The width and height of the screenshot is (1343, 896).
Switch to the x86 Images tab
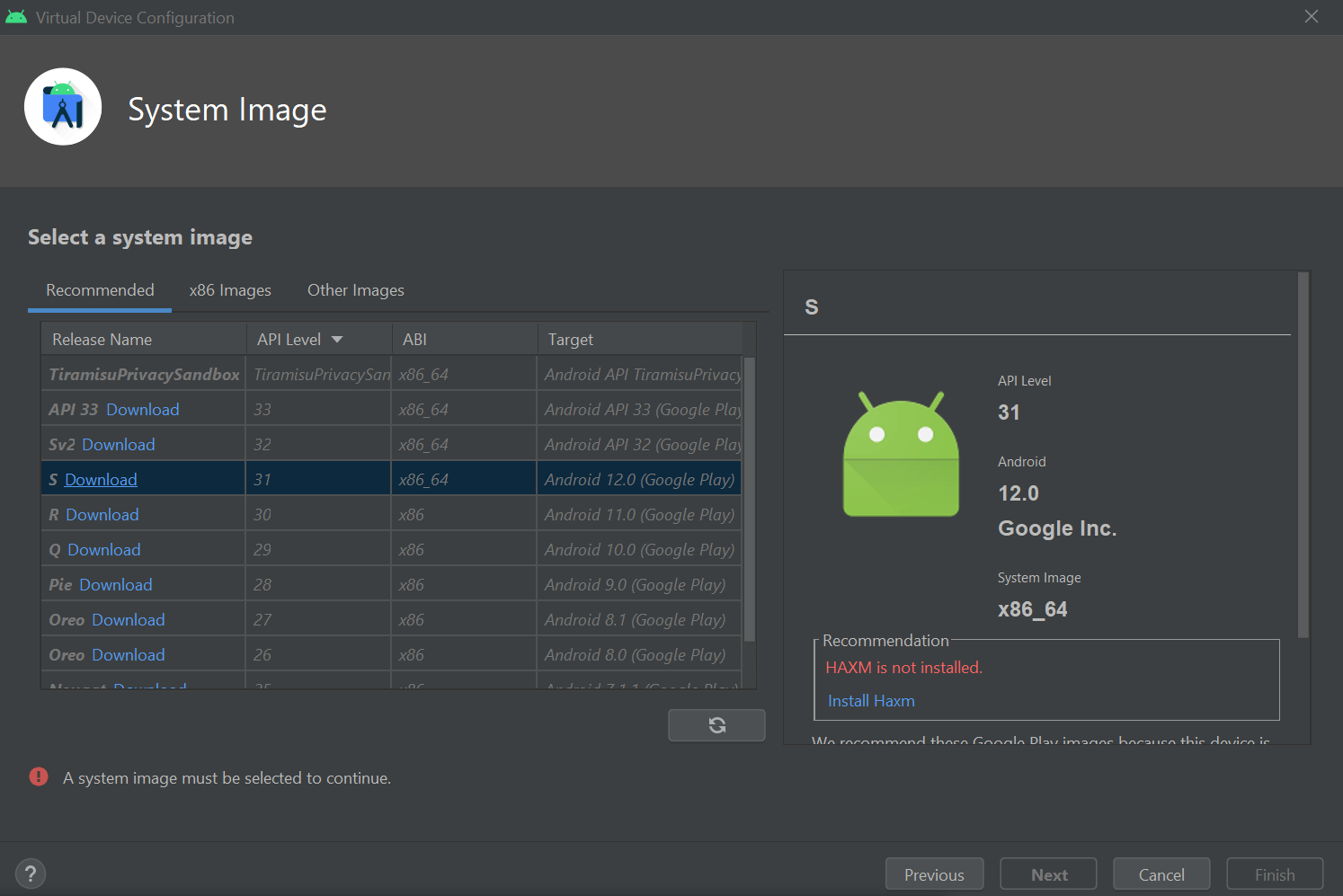230,289
